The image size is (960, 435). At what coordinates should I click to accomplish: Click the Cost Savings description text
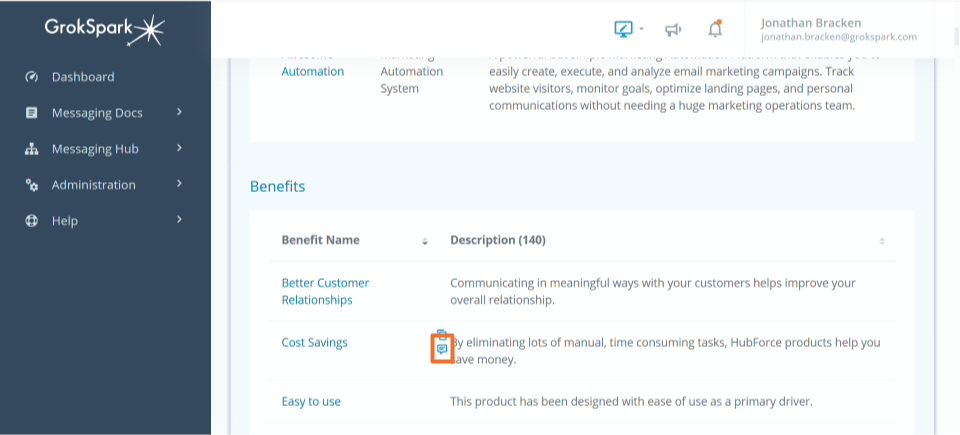(x=666, y=351)
